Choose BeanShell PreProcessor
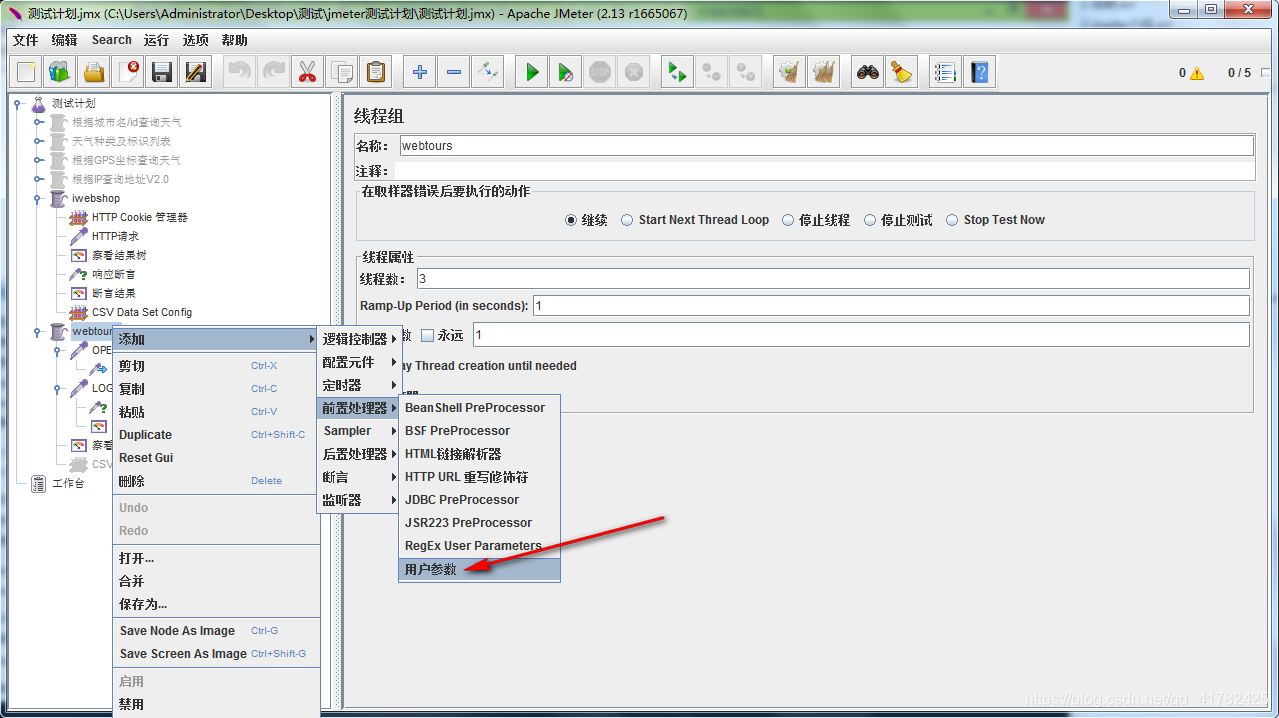The width and height of the screenshot is (1279, 718). point(479,408)
